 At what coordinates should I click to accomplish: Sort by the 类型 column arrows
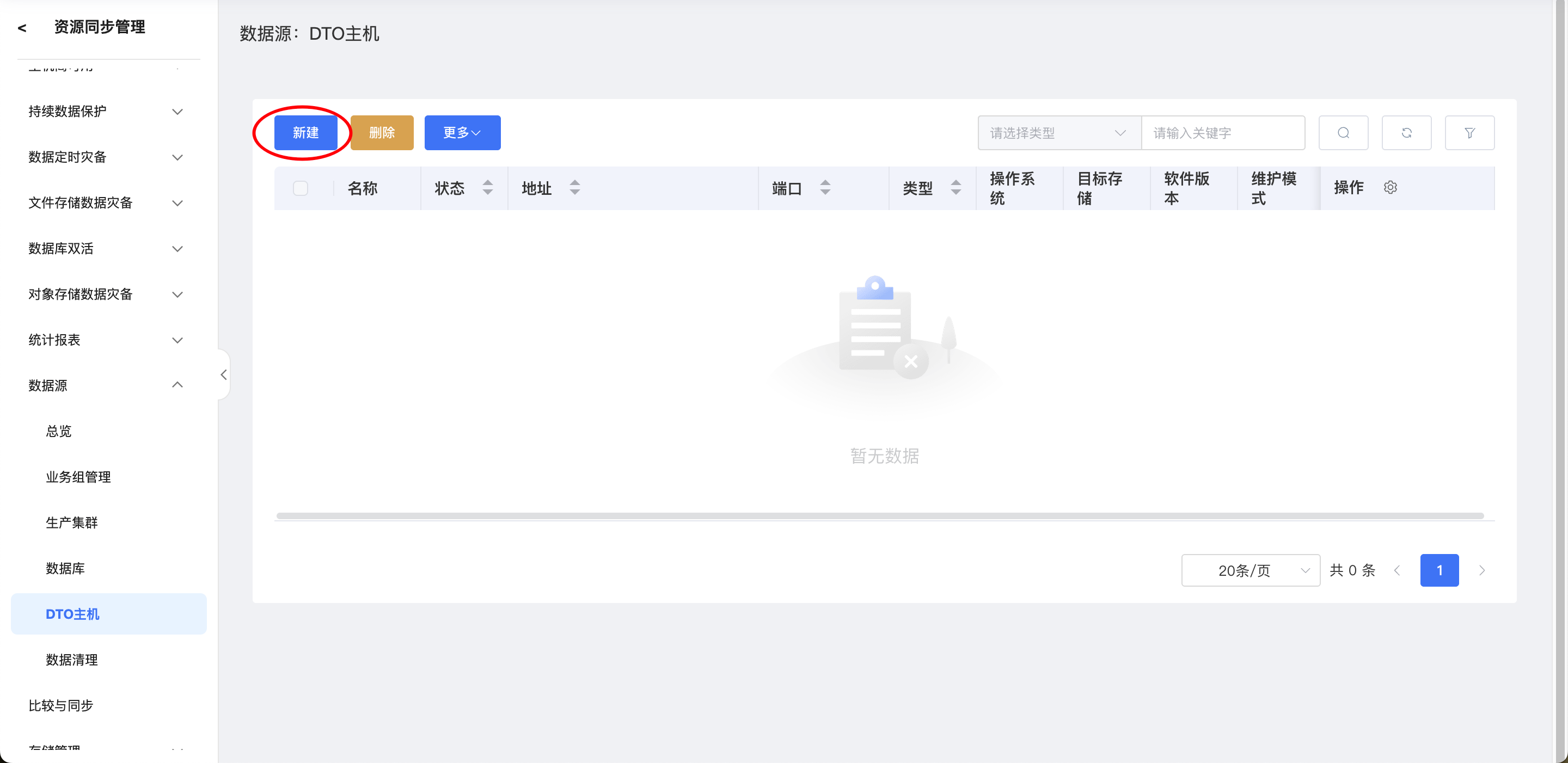[955, 187]
